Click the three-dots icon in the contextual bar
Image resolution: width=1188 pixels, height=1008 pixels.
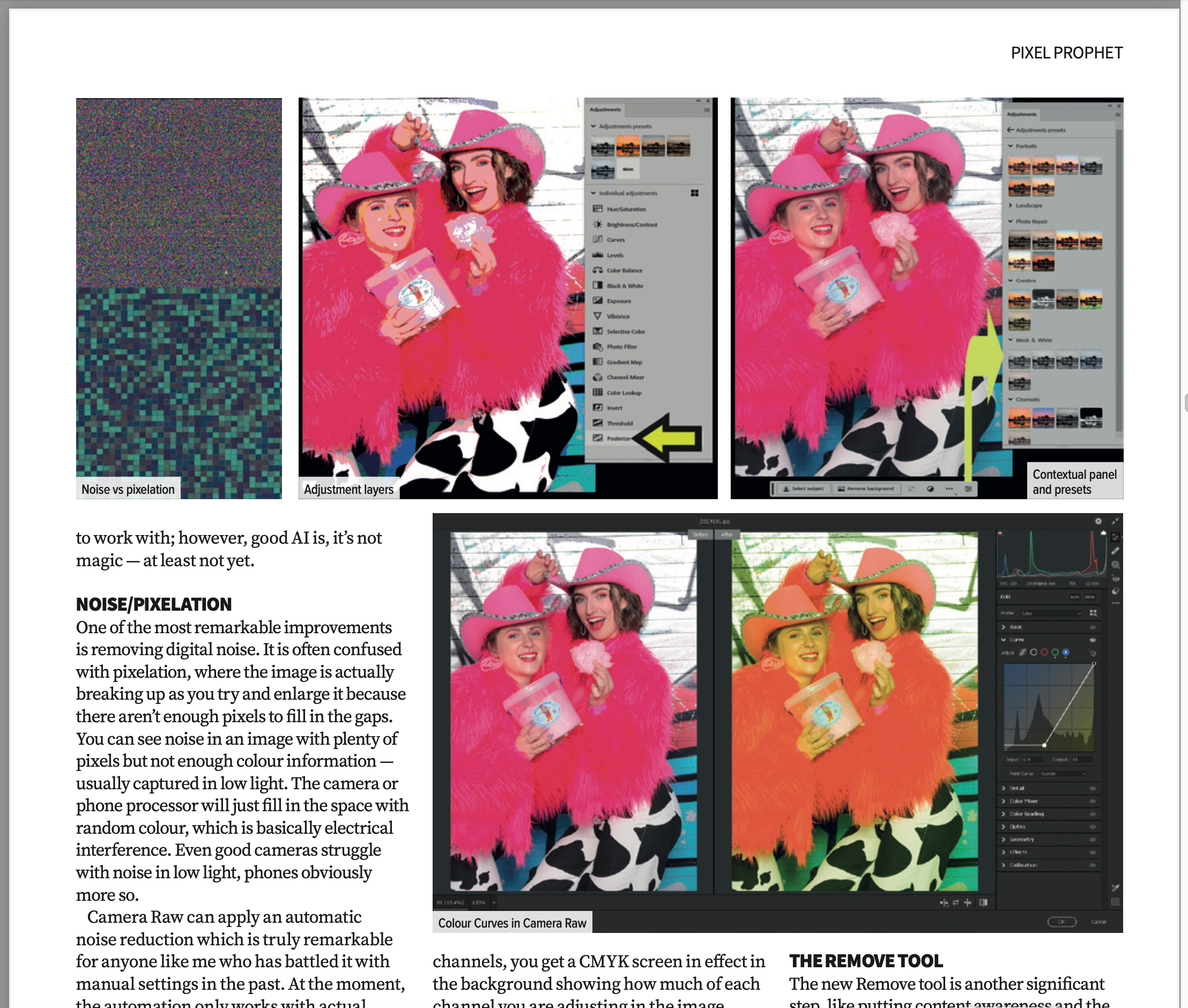tap(949, 489)
